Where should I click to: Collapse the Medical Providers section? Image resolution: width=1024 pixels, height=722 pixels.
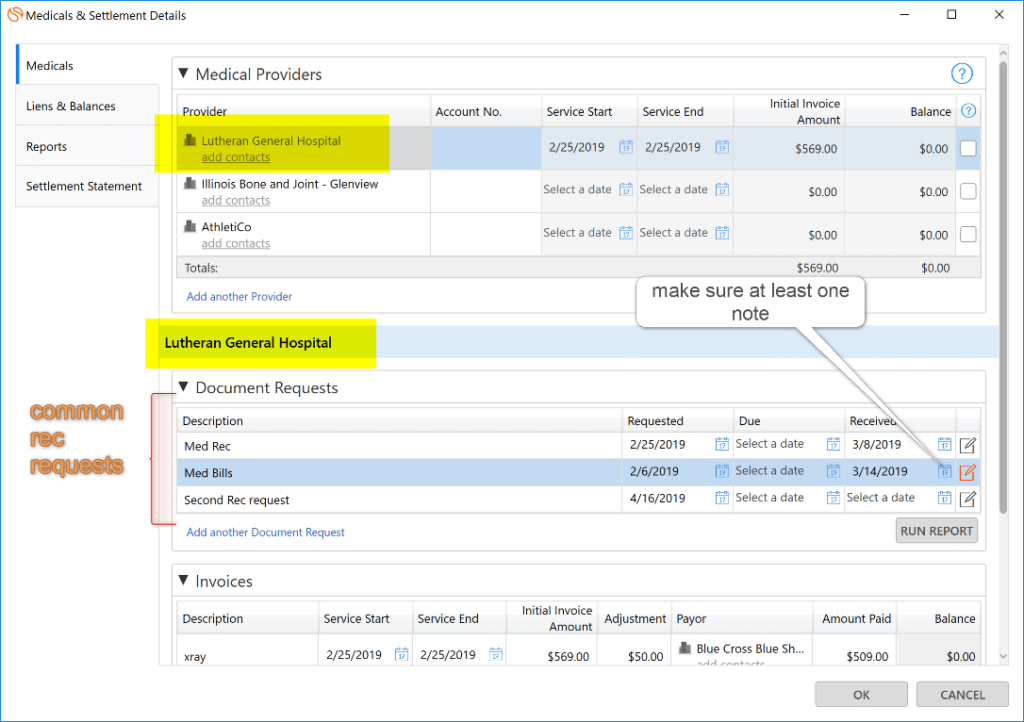(184, 73)
